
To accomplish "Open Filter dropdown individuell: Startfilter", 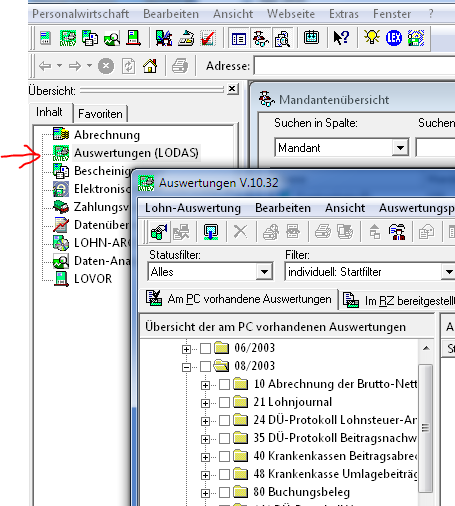I will [449, 272].
